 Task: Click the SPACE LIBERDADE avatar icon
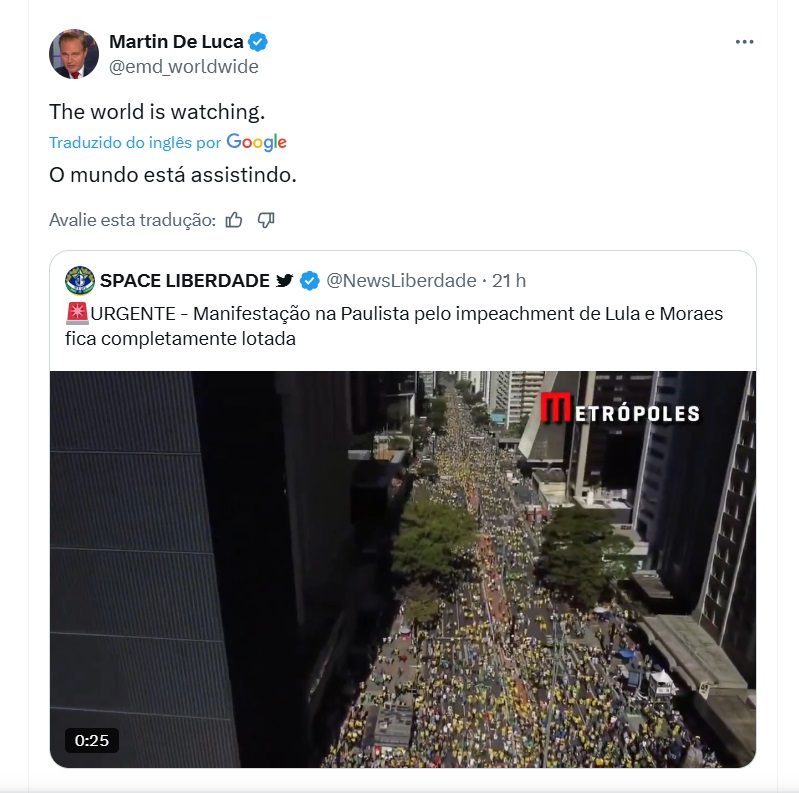tap(80, 280)
